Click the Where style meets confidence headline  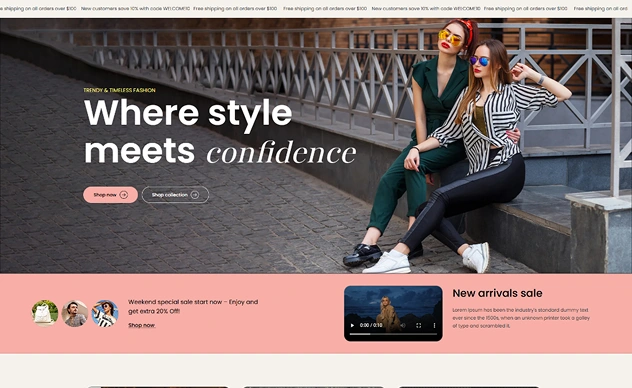pos(220,132)
